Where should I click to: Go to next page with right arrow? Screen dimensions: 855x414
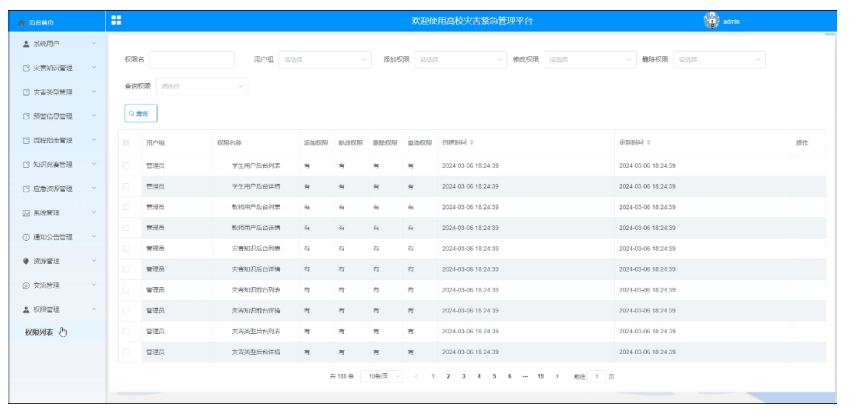coord(557,376)
